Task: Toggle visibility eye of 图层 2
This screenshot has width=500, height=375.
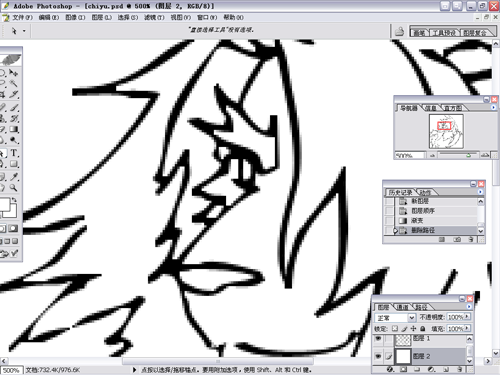Action: pos(378,356)
